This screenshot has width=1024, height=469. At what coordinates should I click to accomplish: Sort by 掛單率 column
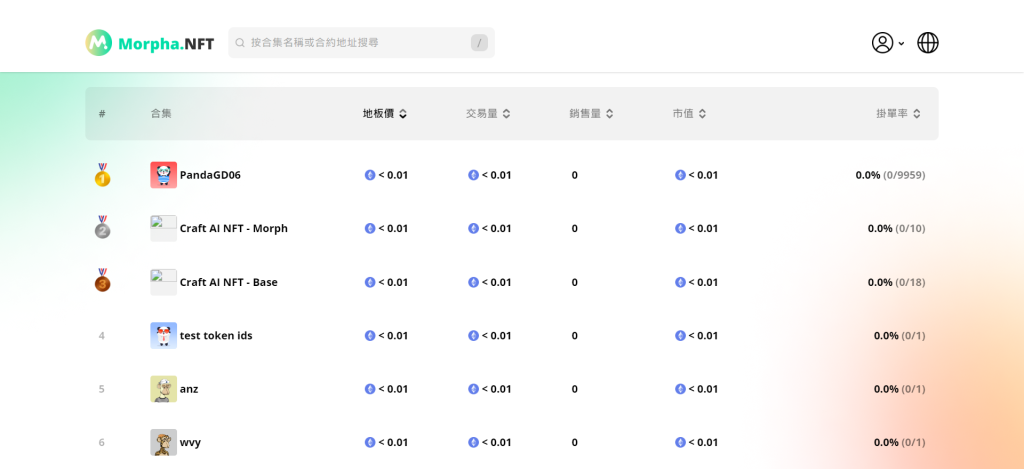click(898, 114)
